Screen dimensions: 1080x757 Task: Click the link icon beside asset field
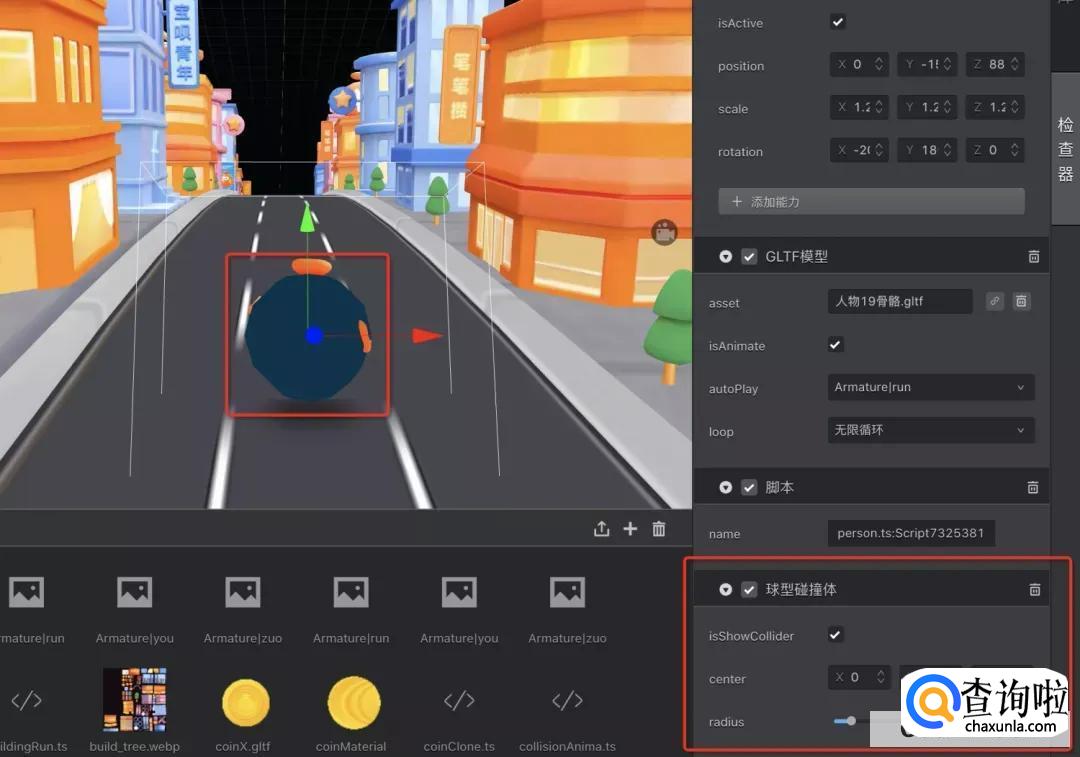coord(994,301)
